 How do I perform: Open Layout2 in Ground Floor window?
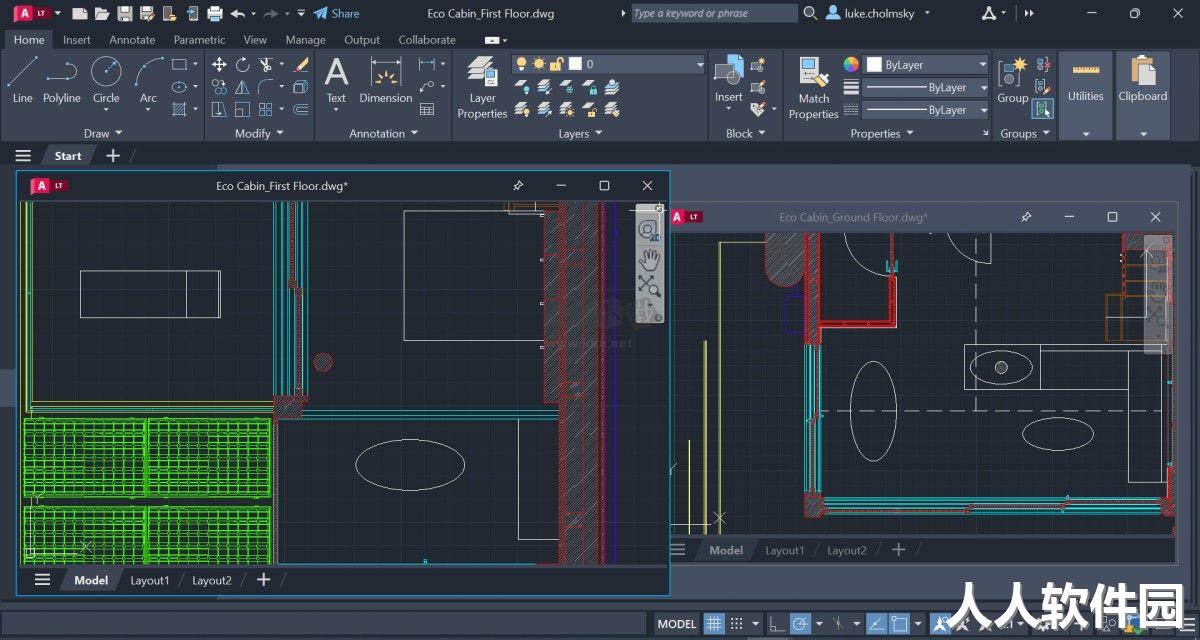tap(846, 550)
